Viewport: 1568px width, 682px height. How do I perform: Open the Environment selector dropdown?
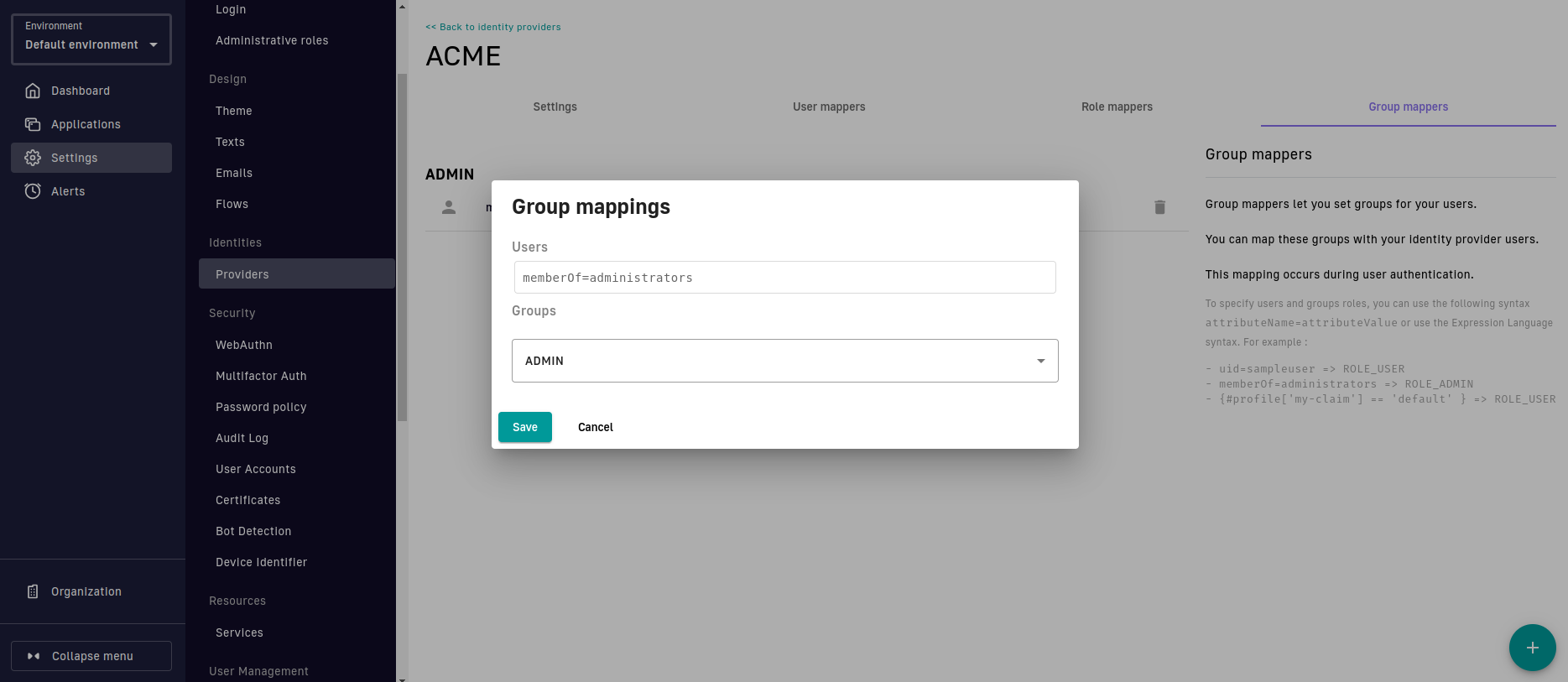click(91, 39)
